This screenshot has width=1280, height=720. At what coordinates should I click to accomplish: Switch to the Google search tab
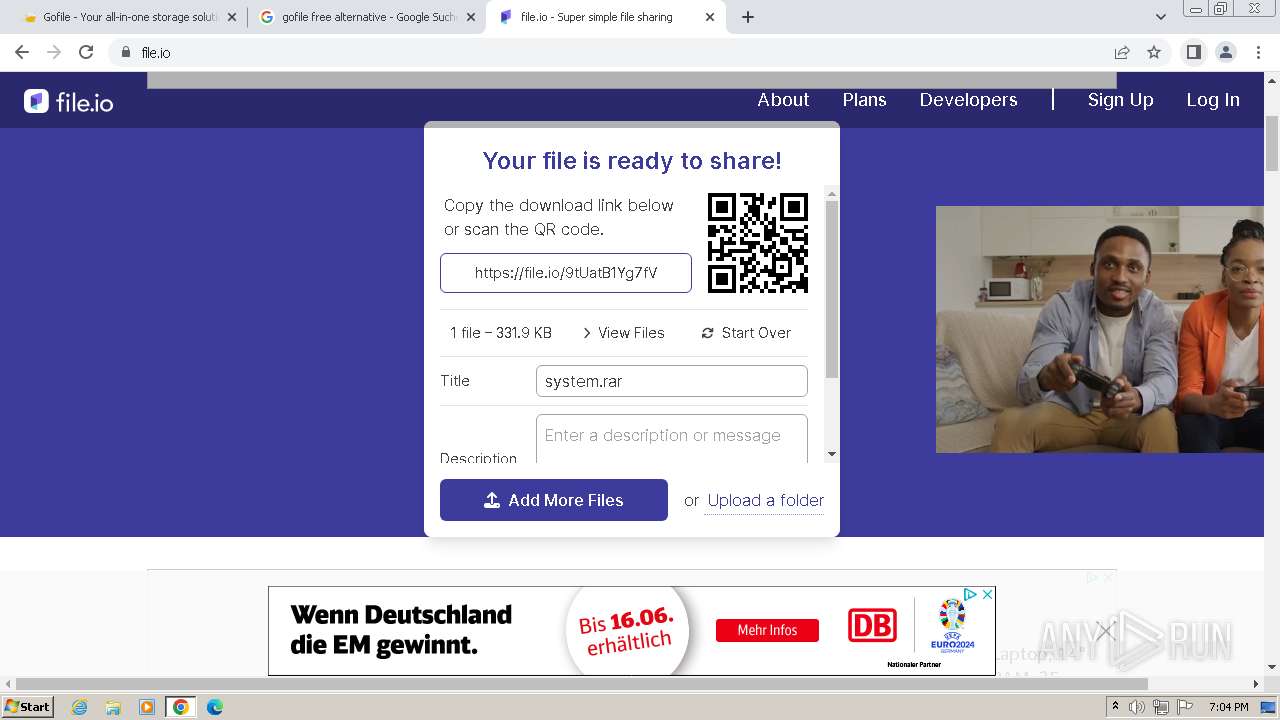(366, 17)
